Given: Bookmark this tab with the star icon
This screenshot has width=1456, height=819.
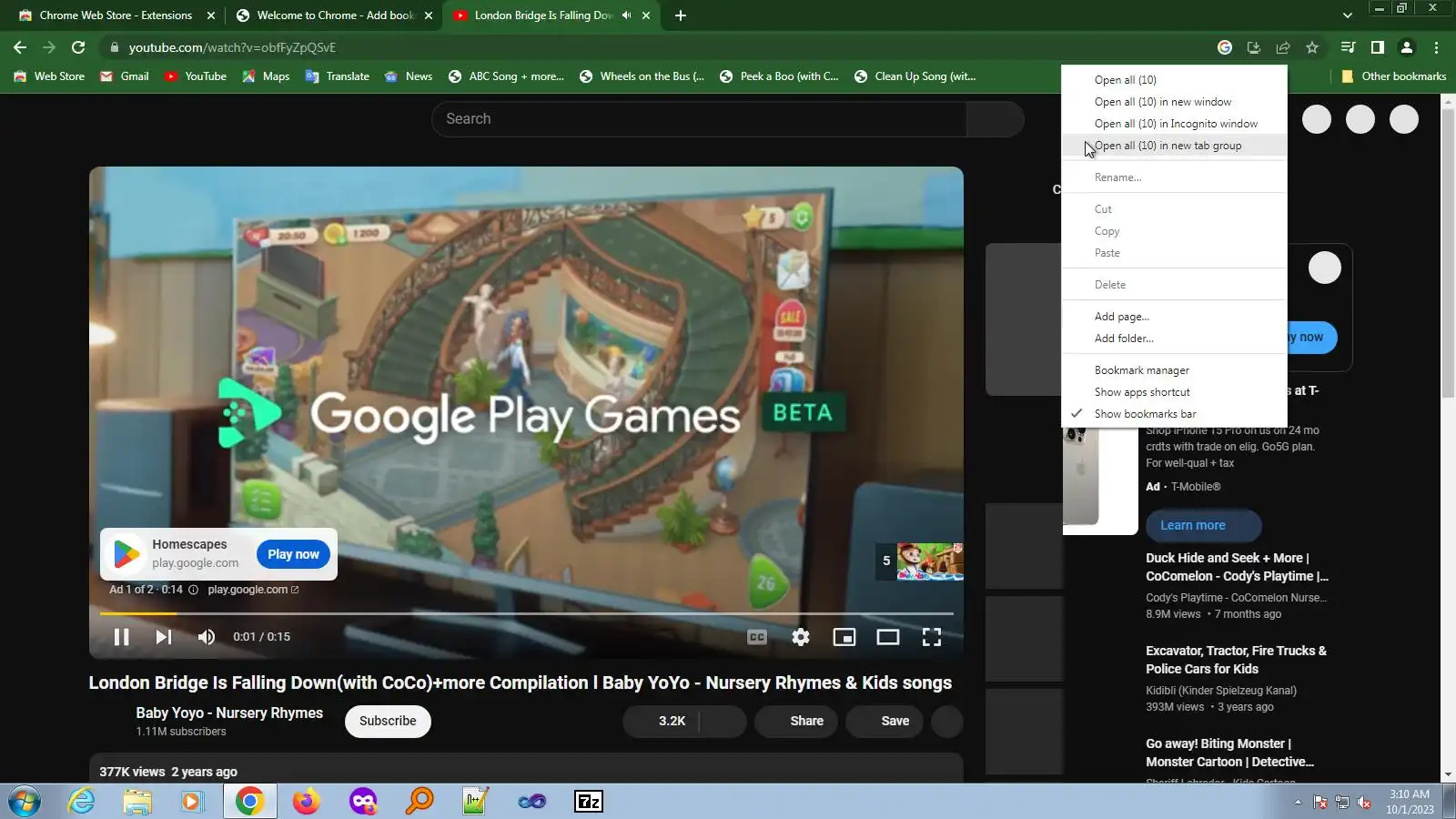Looking at the screenshot, I should point(1312,47).
